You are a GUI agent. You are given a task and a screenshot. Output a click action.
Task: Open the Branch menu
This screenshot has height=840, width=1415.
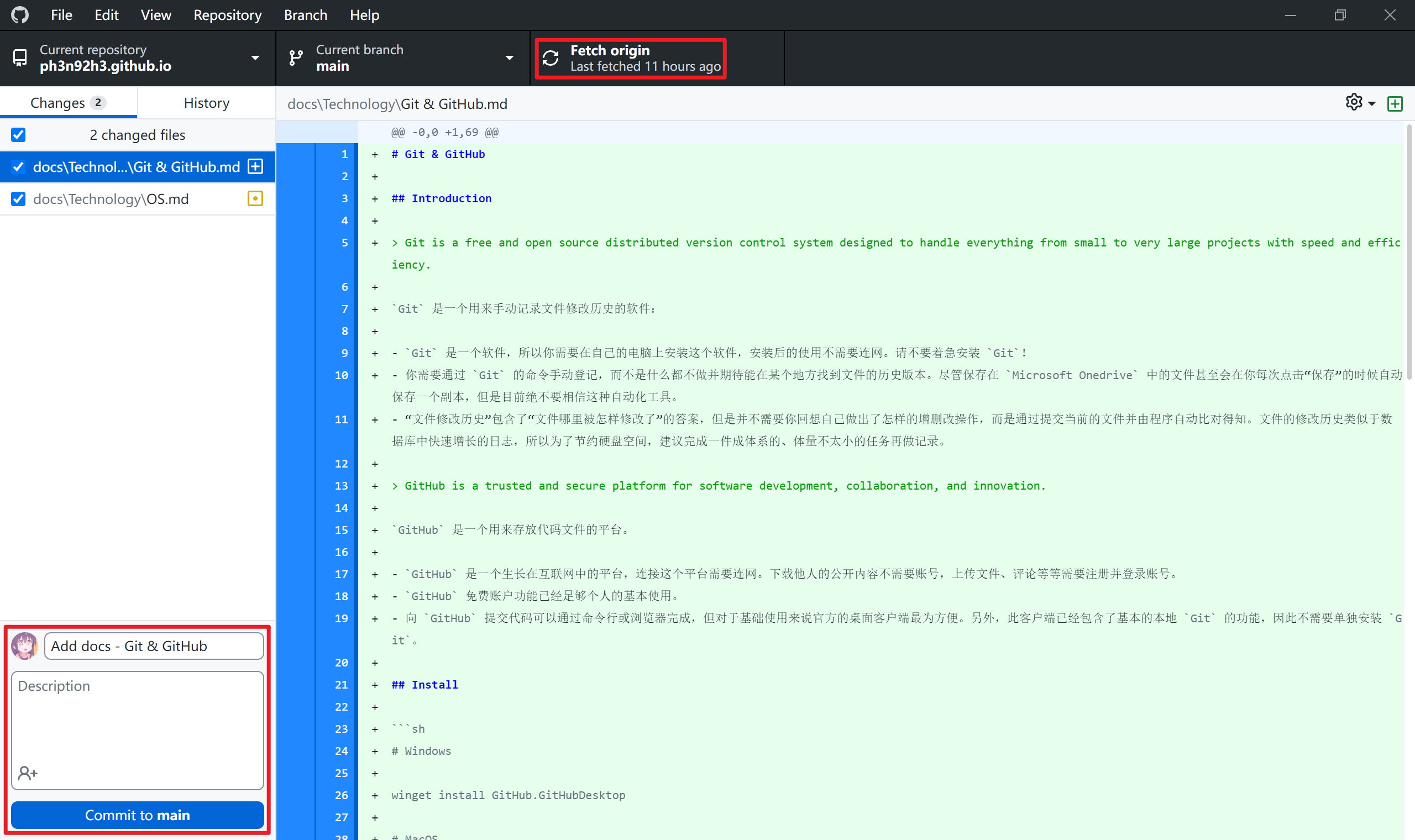[305, 15]
